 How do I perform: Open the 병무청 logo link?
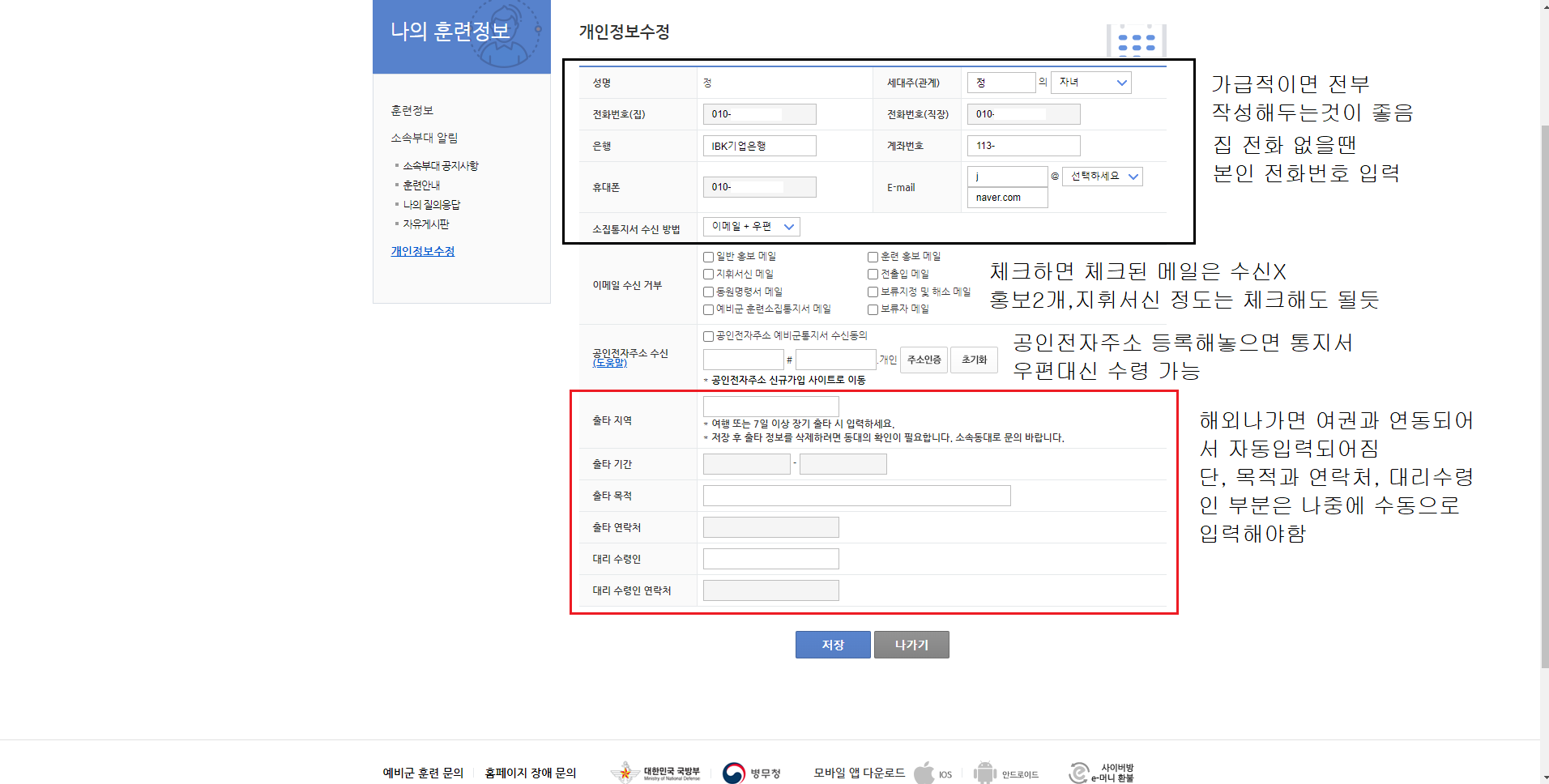[751, 773]
